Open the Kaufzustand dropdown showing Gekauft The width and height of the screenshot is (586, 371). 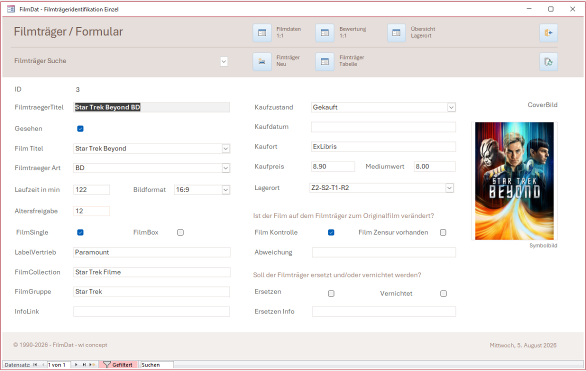point(451,108)
